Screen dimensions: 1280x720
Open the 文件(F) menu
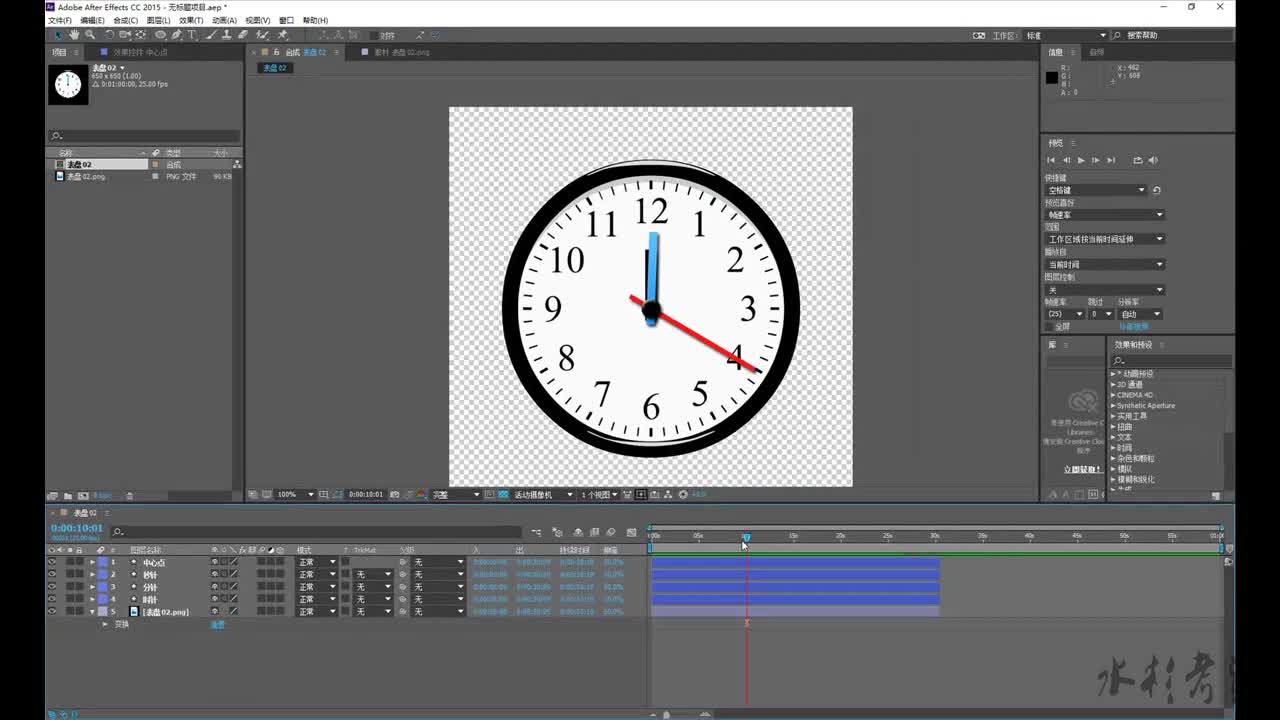(x=60, y=20)
